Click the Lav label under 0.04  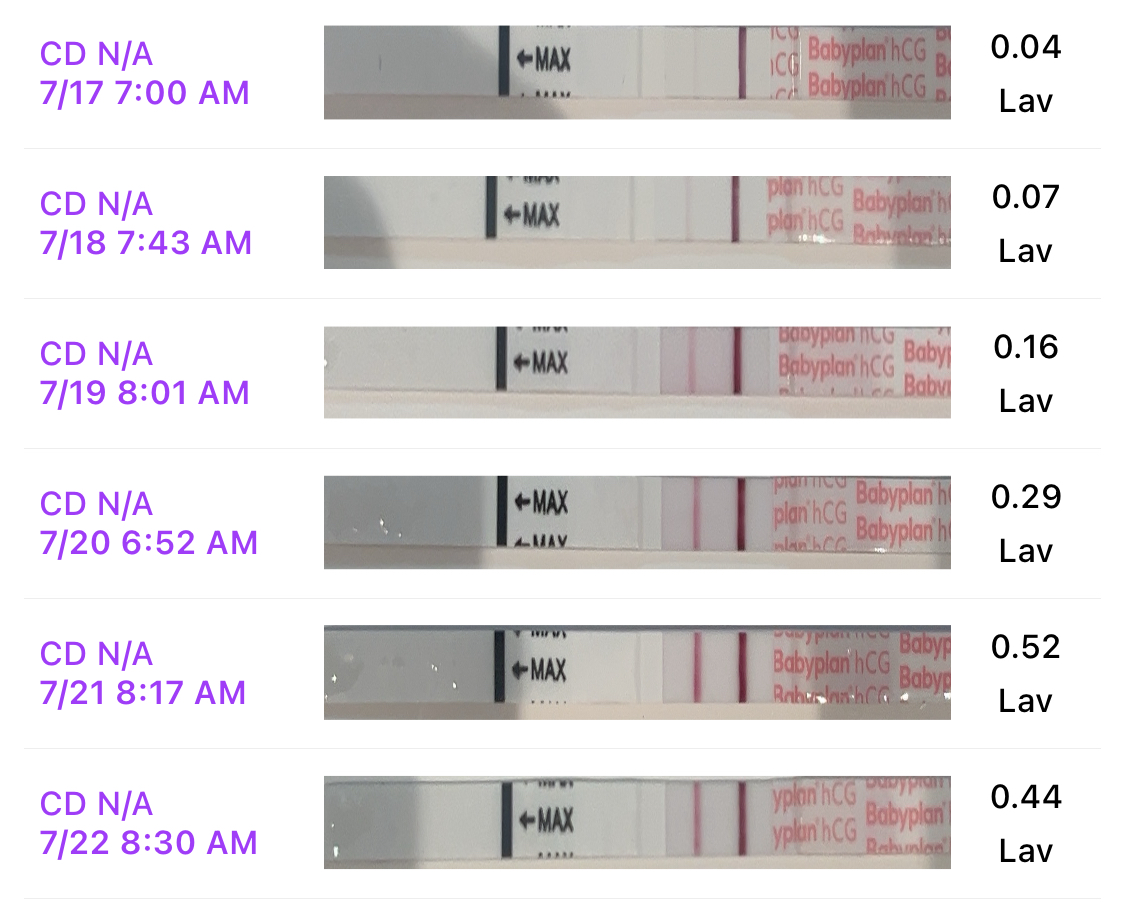click(x=1025, y=101)
